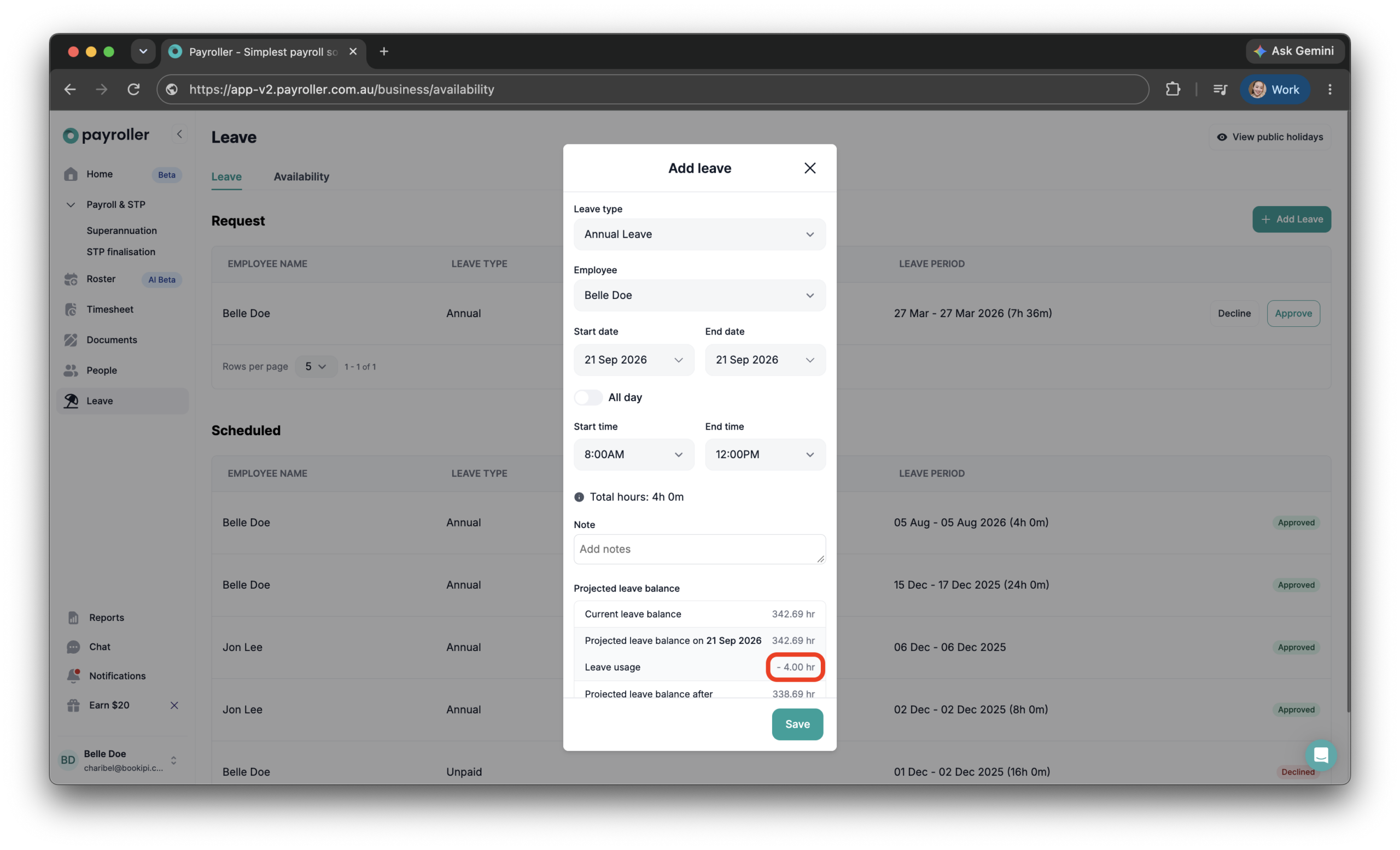The height and width of the screenshot is (850, 1400).
Task: Click the Add Leave button
Action: [1291, 219]
